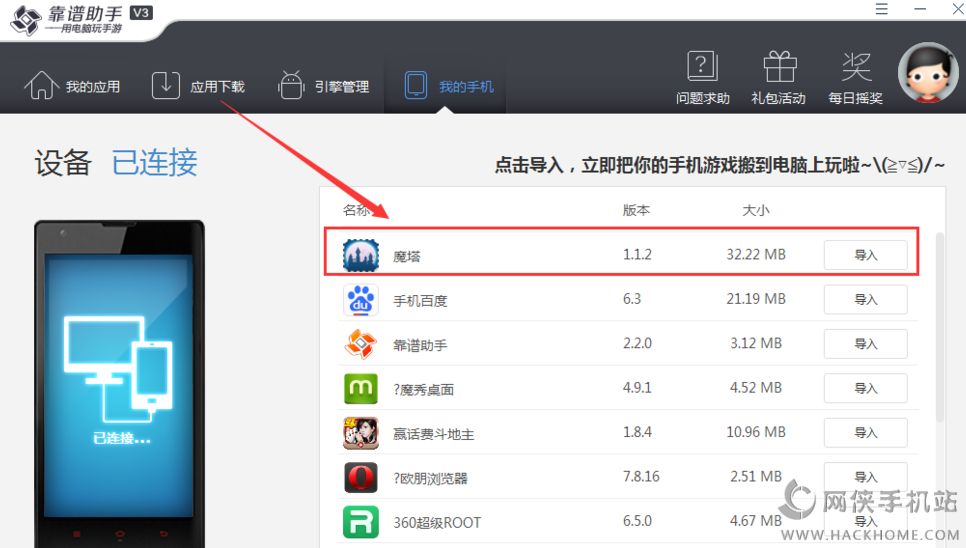Click the 已连接 status heading
The image size is (966, 548).
click(155, 163)
